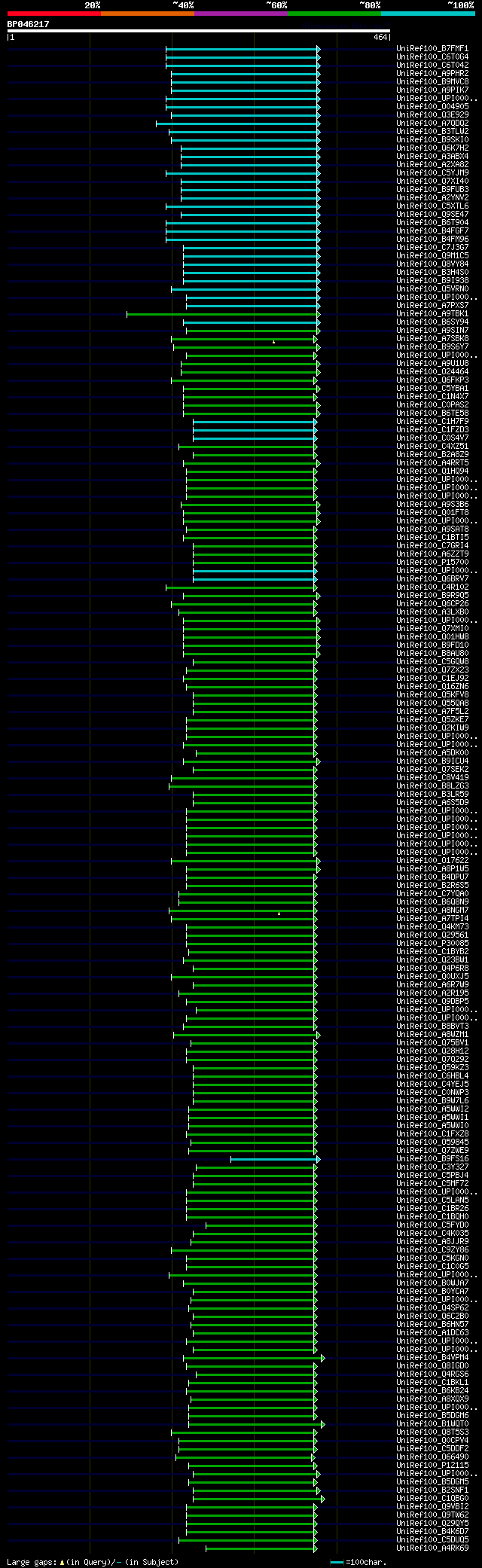Select the UniRef100_B4FM96 label
482x1568 pixels.
tap(432, 239)
